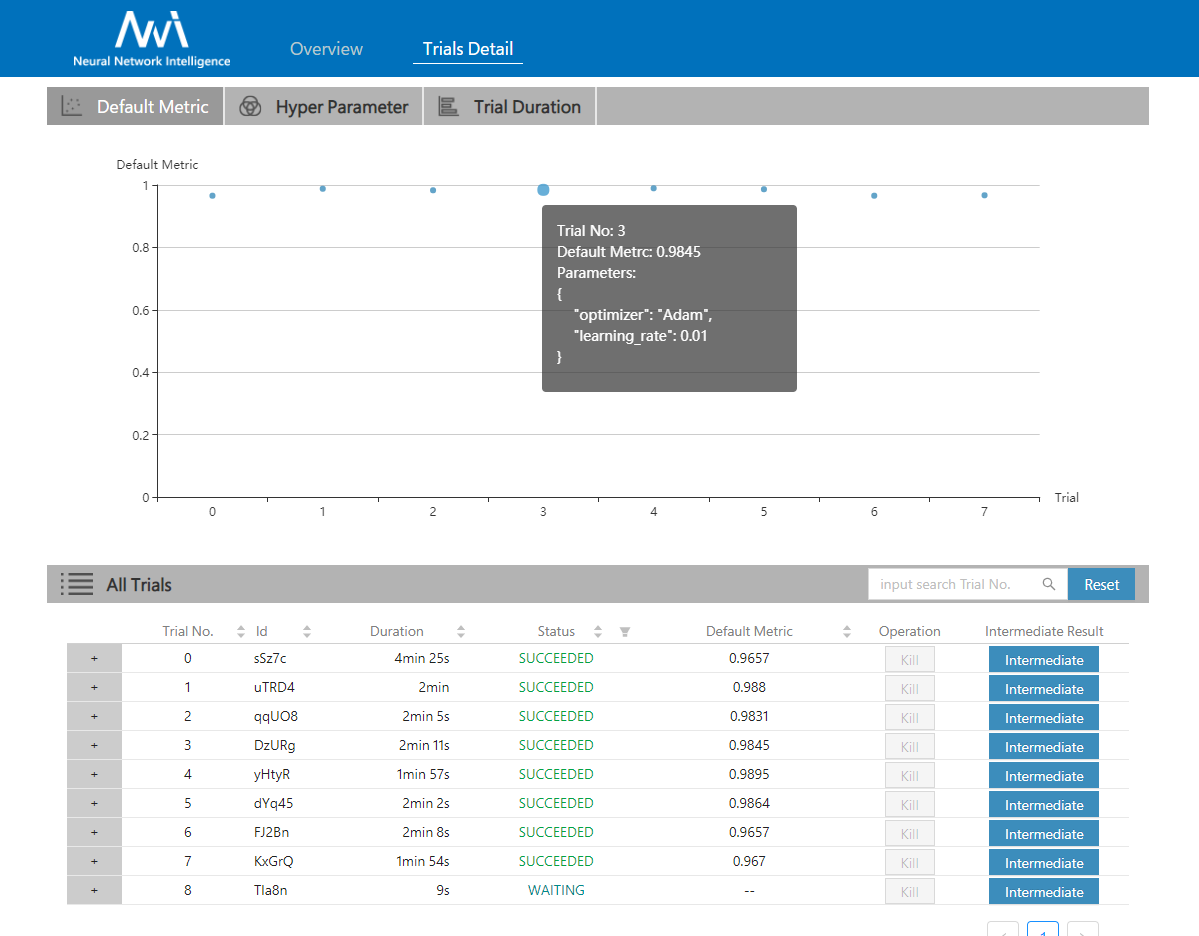Switch to the Hyper Parameter tab
This screenshot has width=1199, height=936.
pyautogui.click(x=324, y=107)
